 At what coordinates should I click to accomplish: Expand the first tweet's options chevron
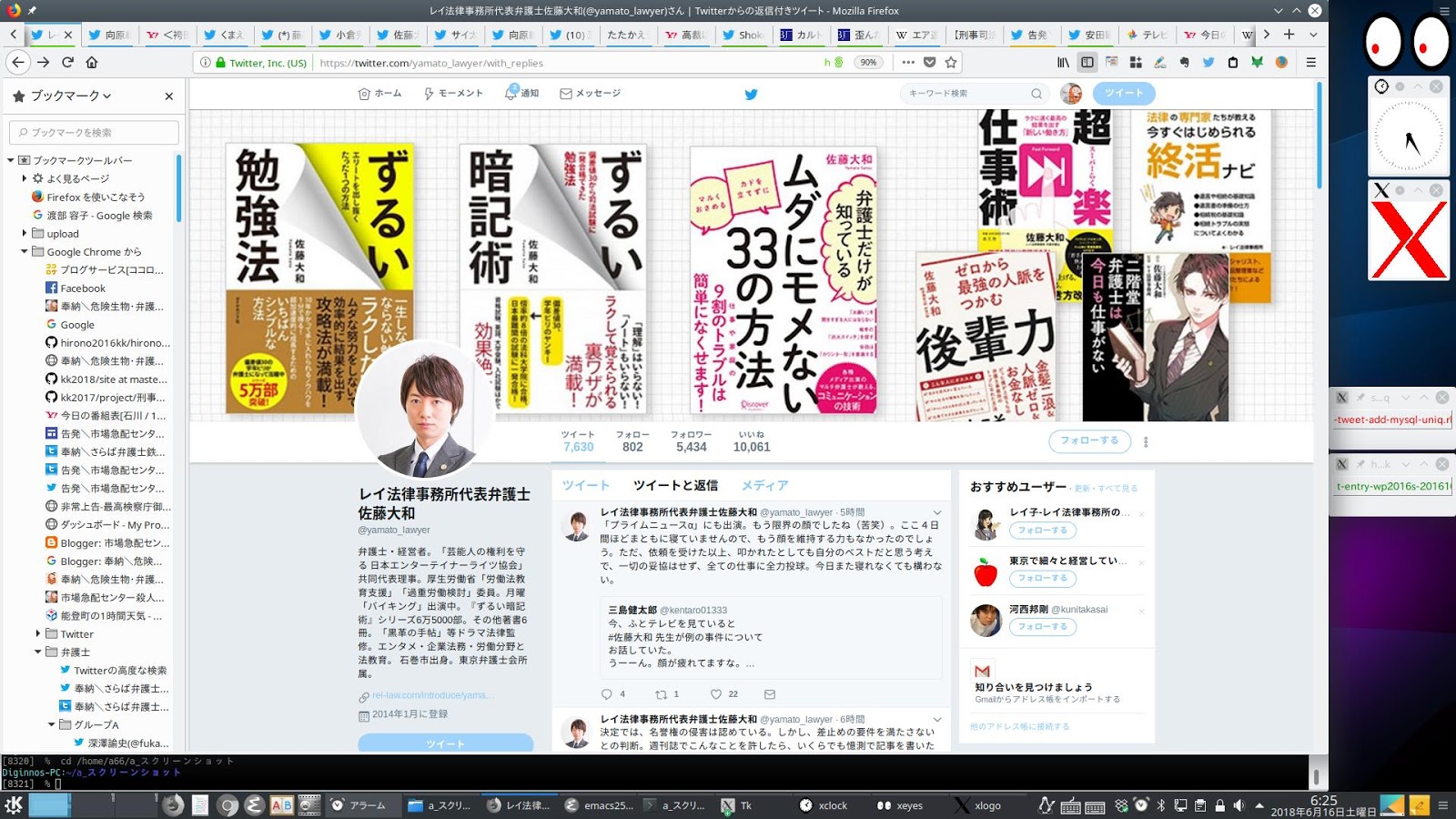pyautogui.click(x=937, y=513)
